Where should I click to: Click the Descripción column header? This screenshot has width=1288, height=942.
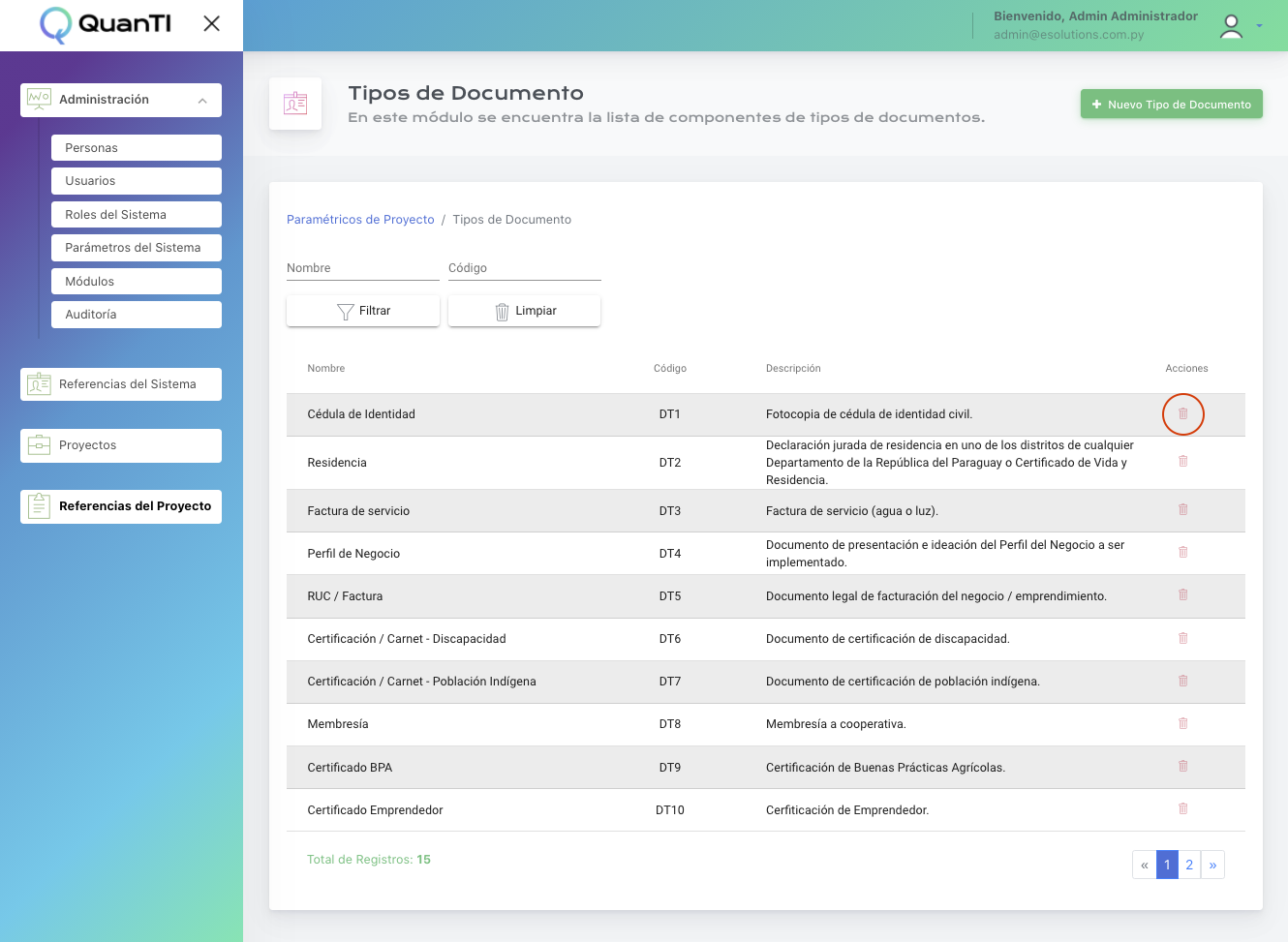coord(793,368)
